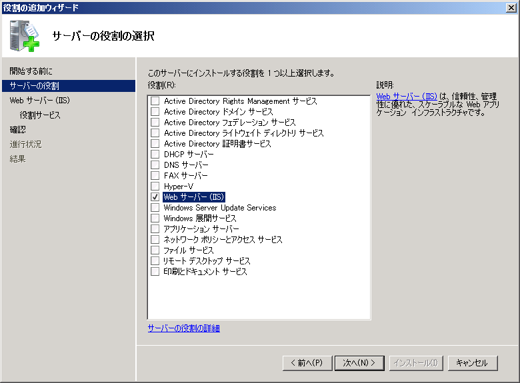Close the 役割の追加ウィザード window
Image resolution: width=520 pixels, height=383 pixels.
coord(511,8)
